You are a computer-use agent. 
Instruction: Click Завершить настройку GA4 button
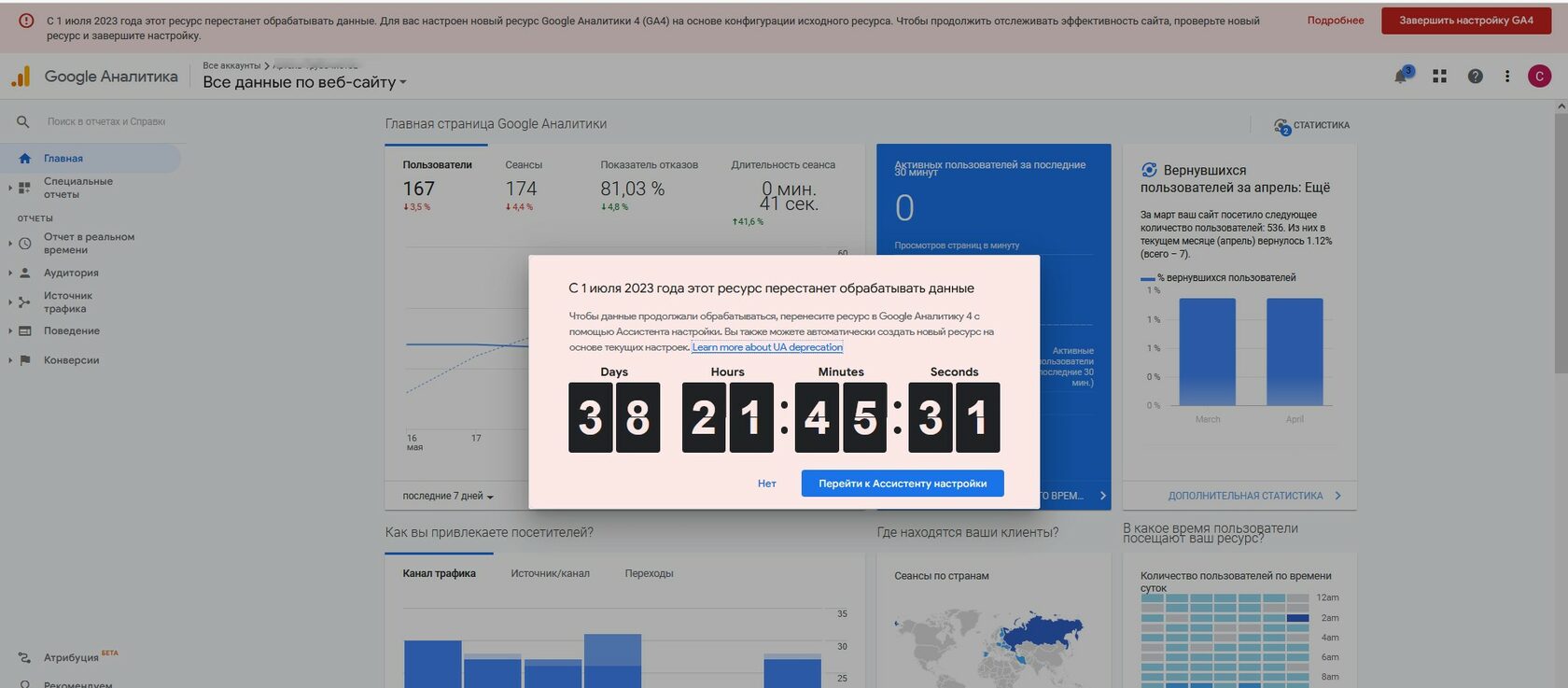point(1466,21)
